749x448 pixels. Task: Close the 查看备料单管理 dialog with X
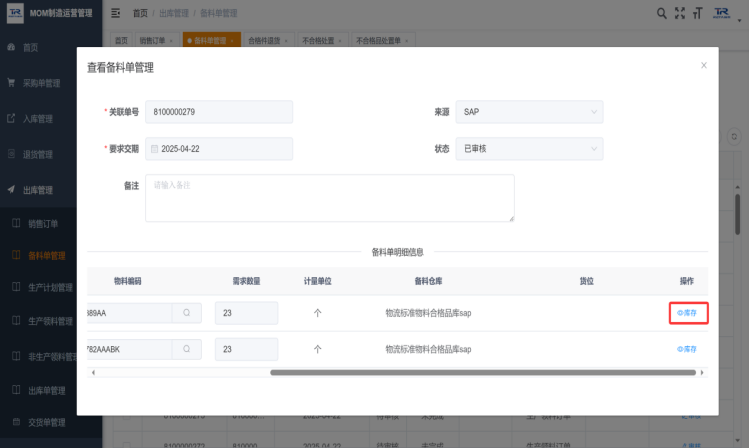(704, 65)
